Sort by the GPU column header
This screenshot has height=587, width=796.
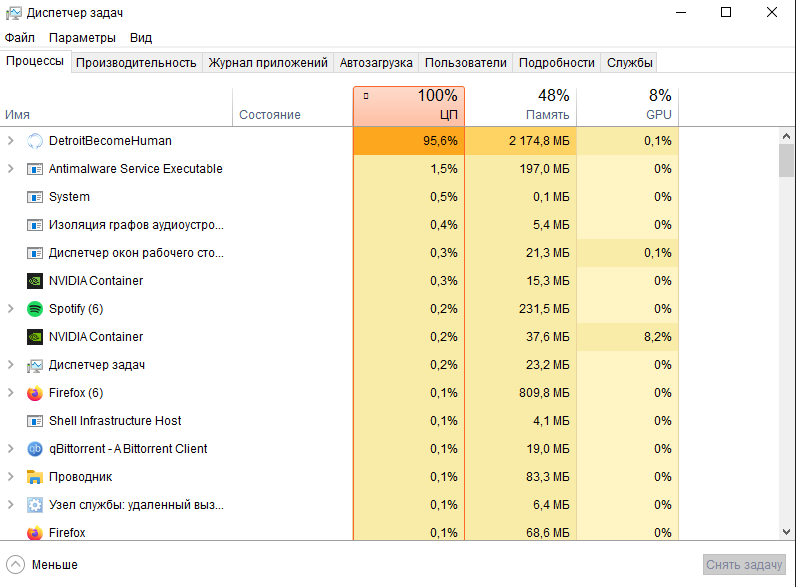pos(628,107)
